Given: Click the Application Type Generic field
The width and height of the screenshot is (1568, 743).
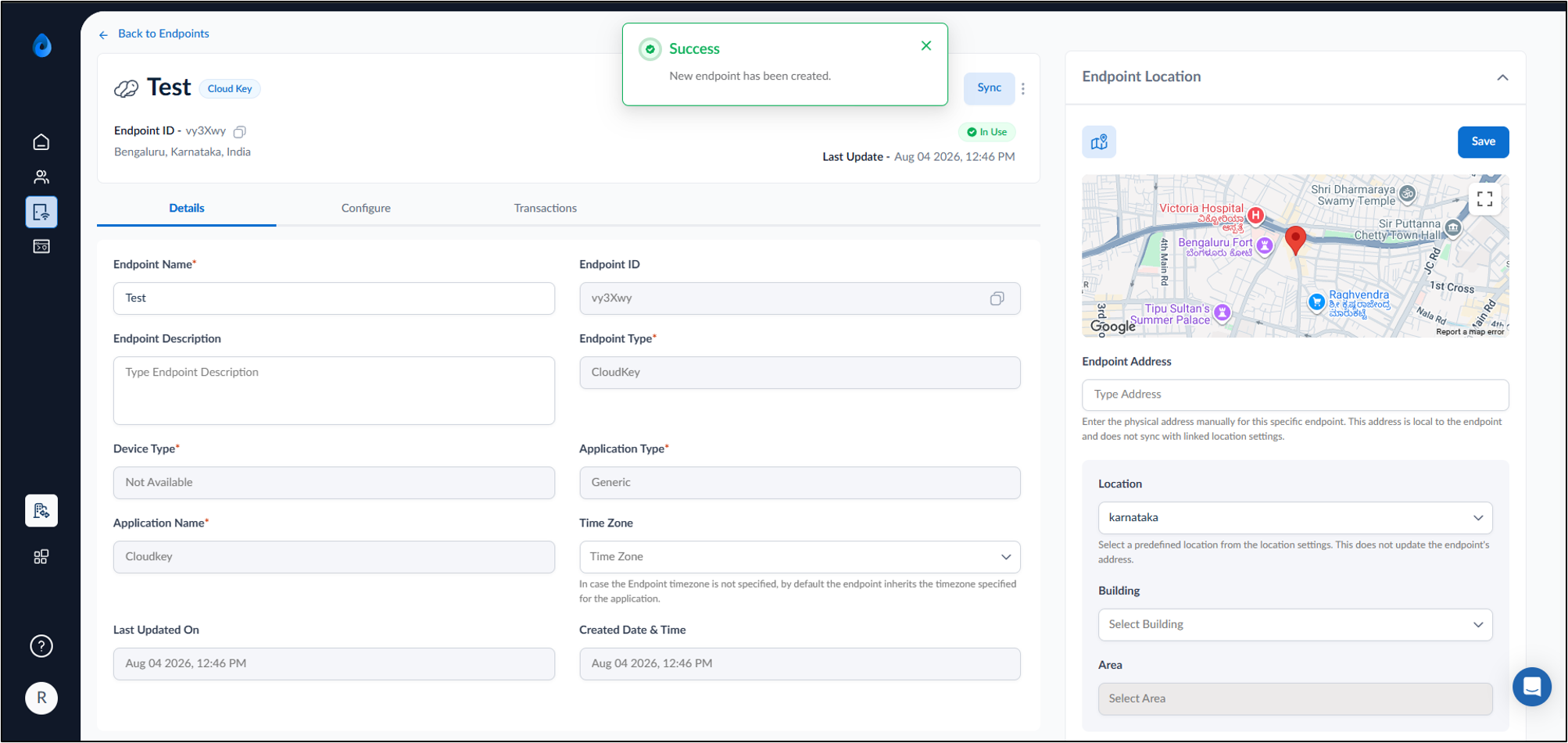Looking at the screenshot, I should [x=800, y=483].
